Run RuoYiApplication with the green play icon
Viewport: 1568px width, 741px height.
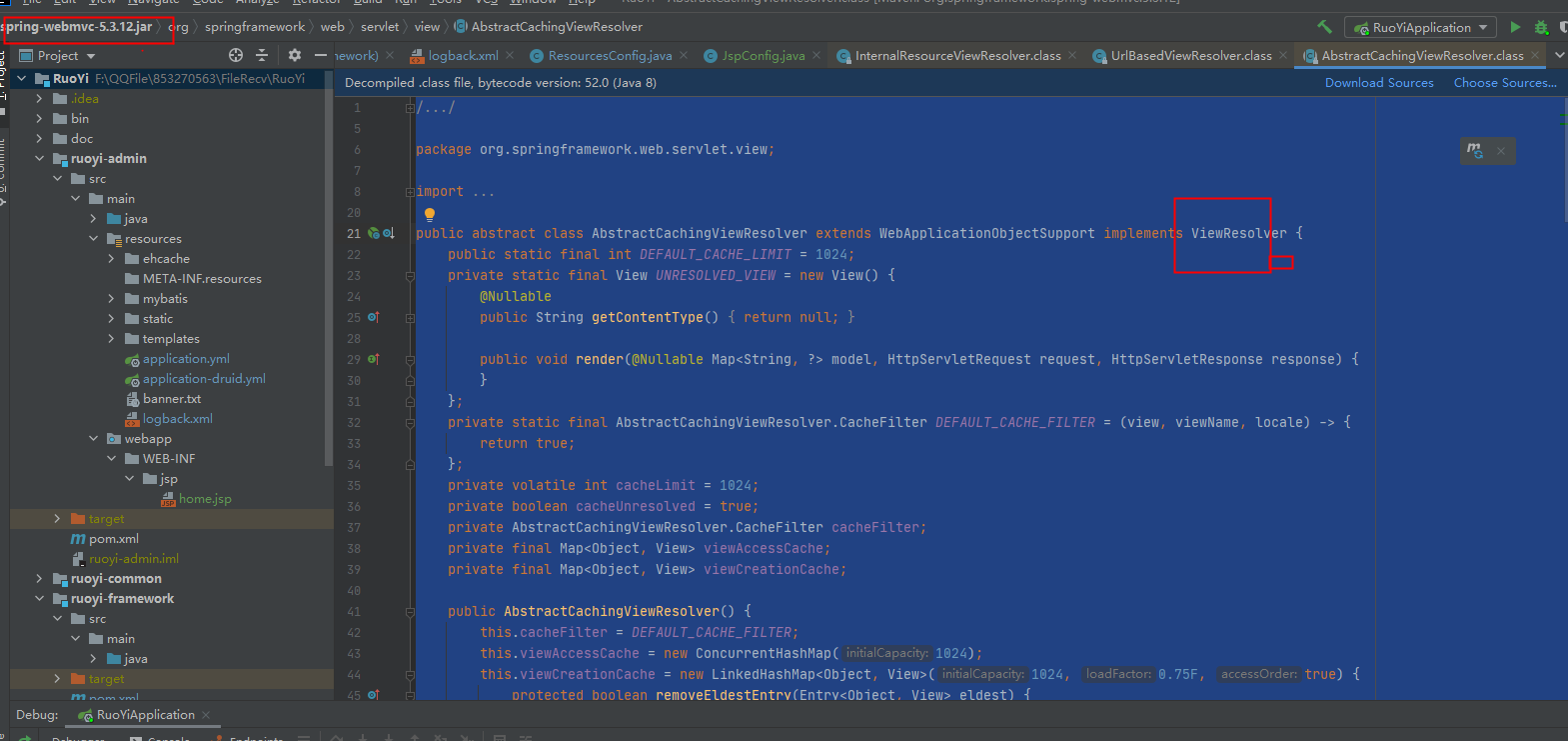point(1515,27)
